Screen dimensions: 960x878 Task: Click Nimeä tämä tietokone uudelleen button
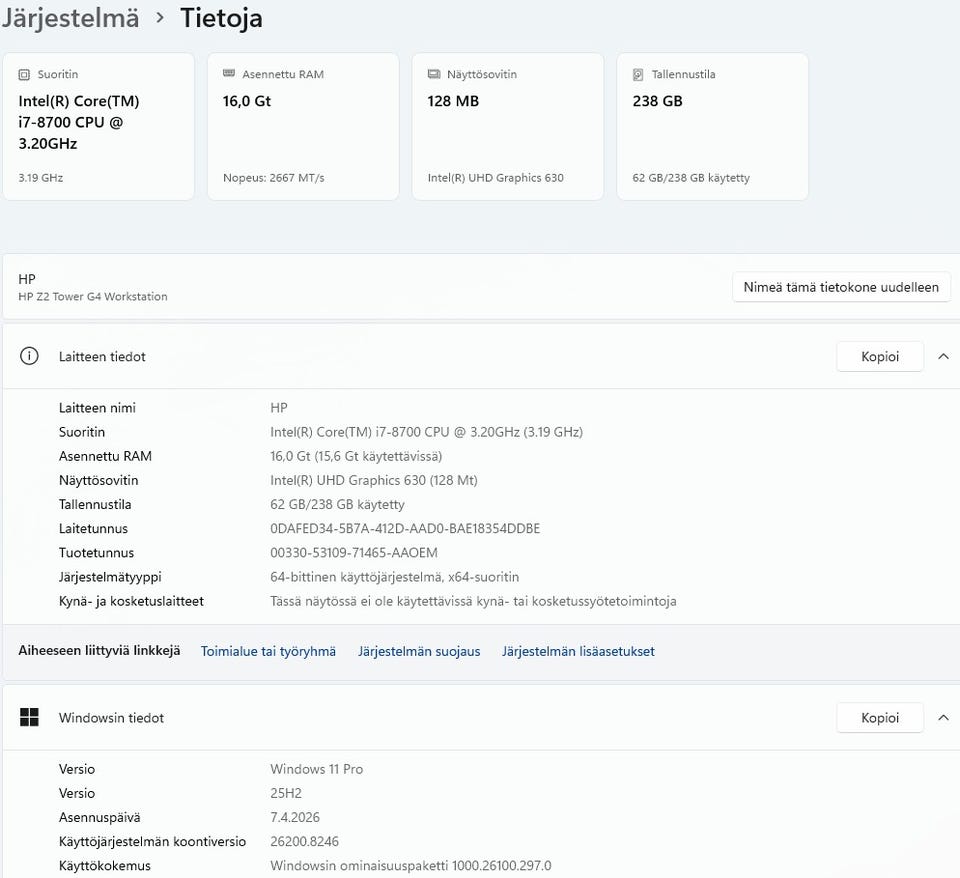[x=841, y=287]
